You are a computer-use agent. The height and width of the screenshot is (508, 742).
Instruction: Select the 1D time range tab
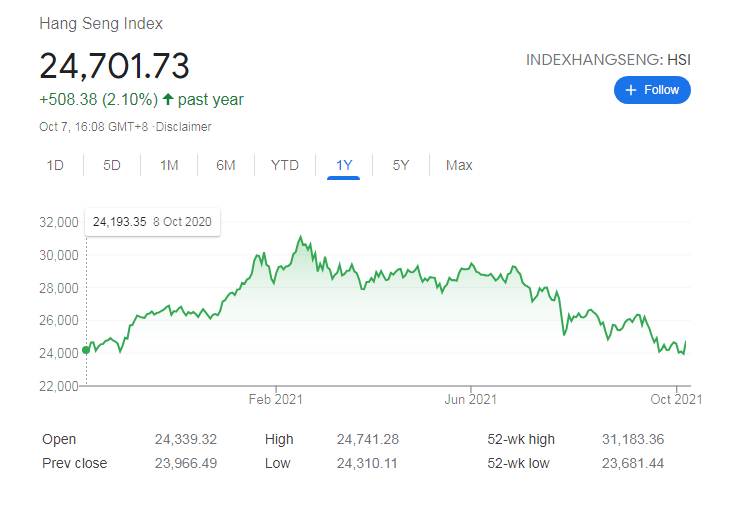click(55, 165)
